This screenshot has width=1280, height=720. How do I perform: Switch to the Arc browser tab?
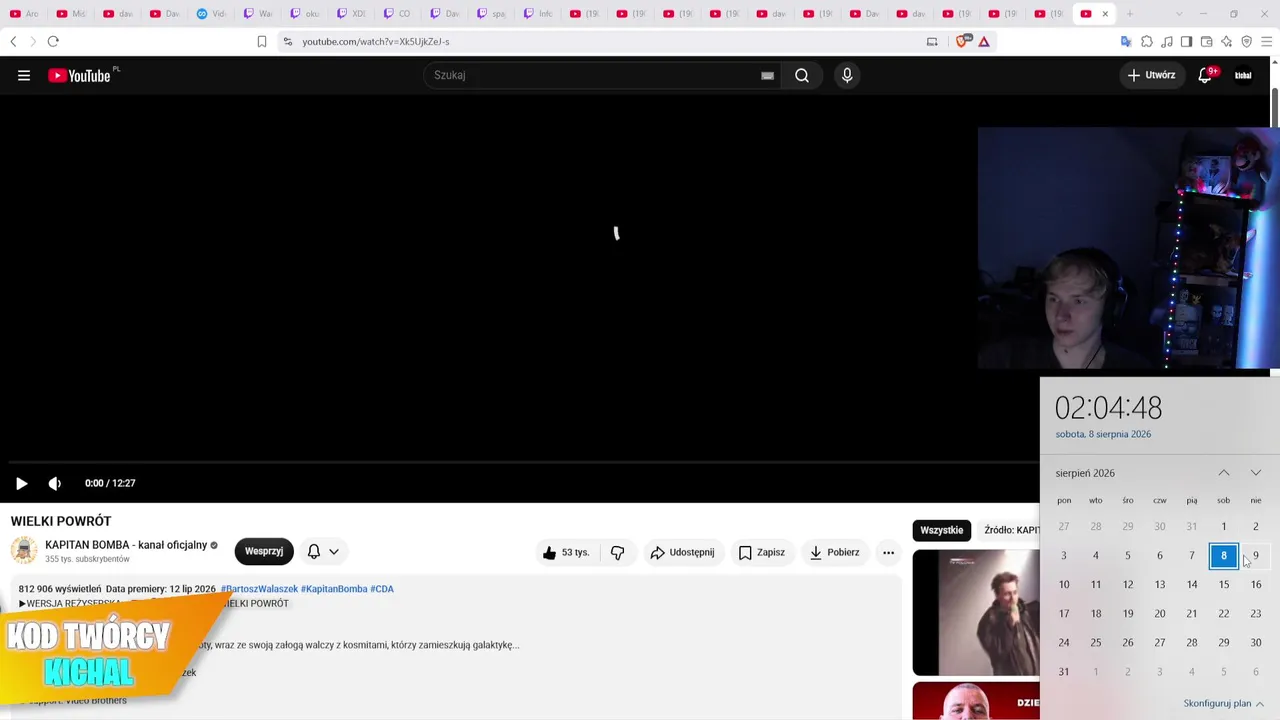click(x=25, y=14)
